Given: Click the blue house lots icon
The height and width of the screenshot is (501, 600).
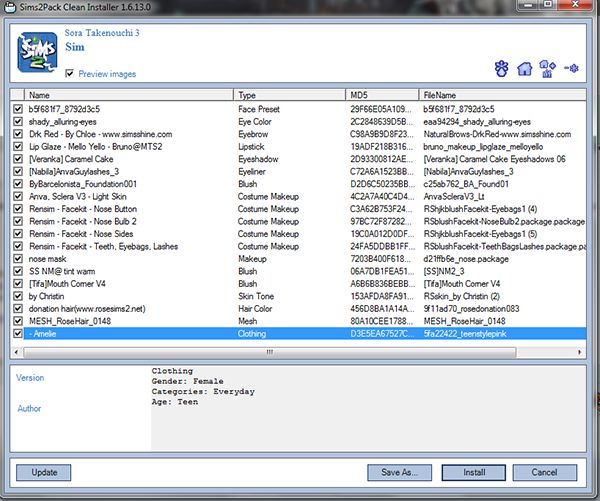Looking at the screenshot, I should (524, 69).
